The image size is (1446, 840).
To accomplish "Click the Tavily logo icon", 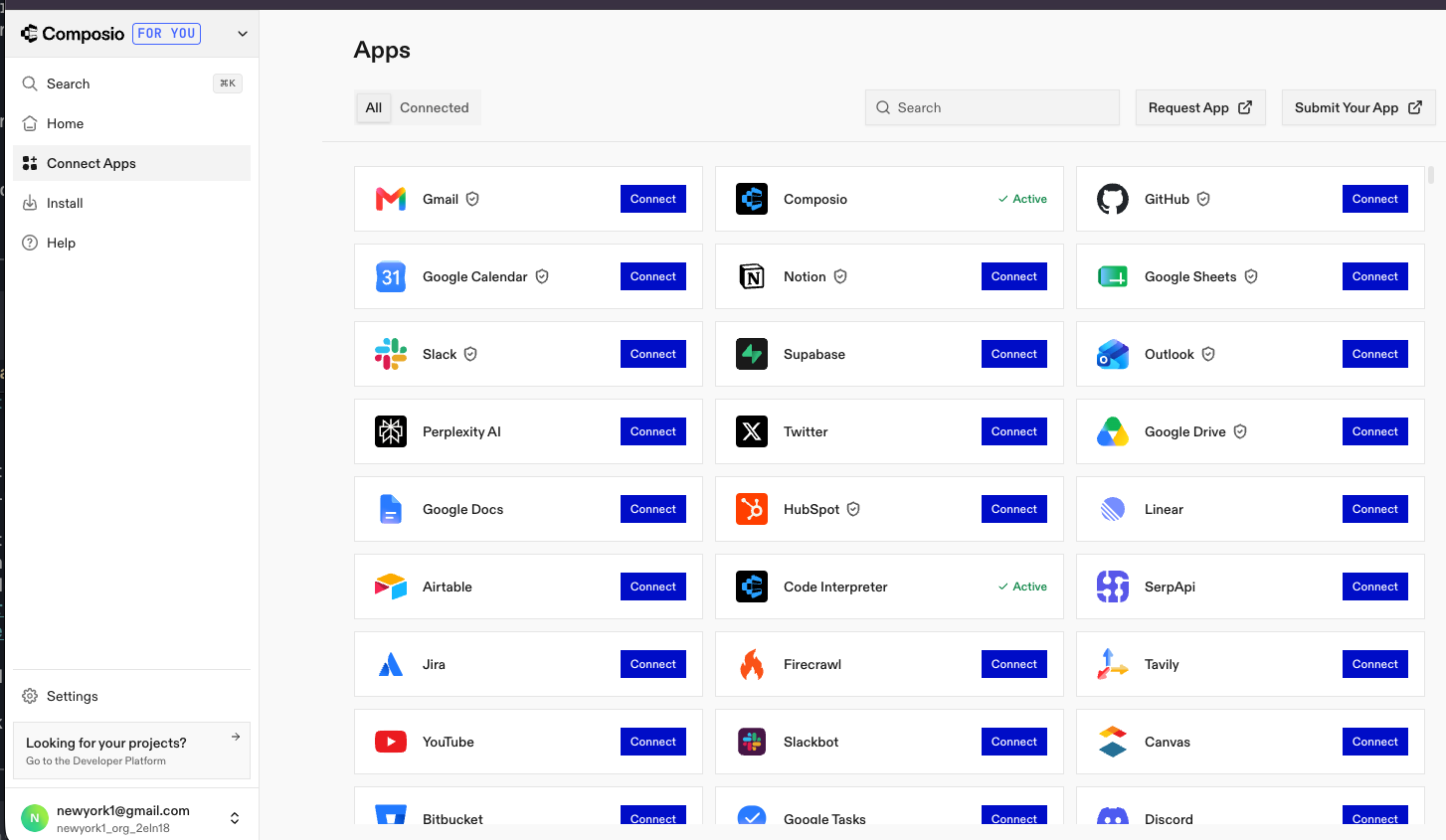I will coord(1113,664).
